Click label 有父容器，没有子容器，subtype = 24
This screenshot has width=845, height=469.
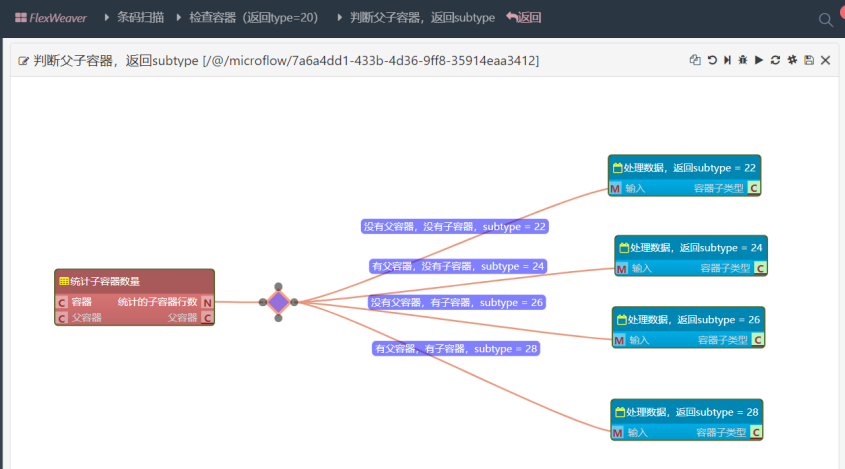[457, 266]
